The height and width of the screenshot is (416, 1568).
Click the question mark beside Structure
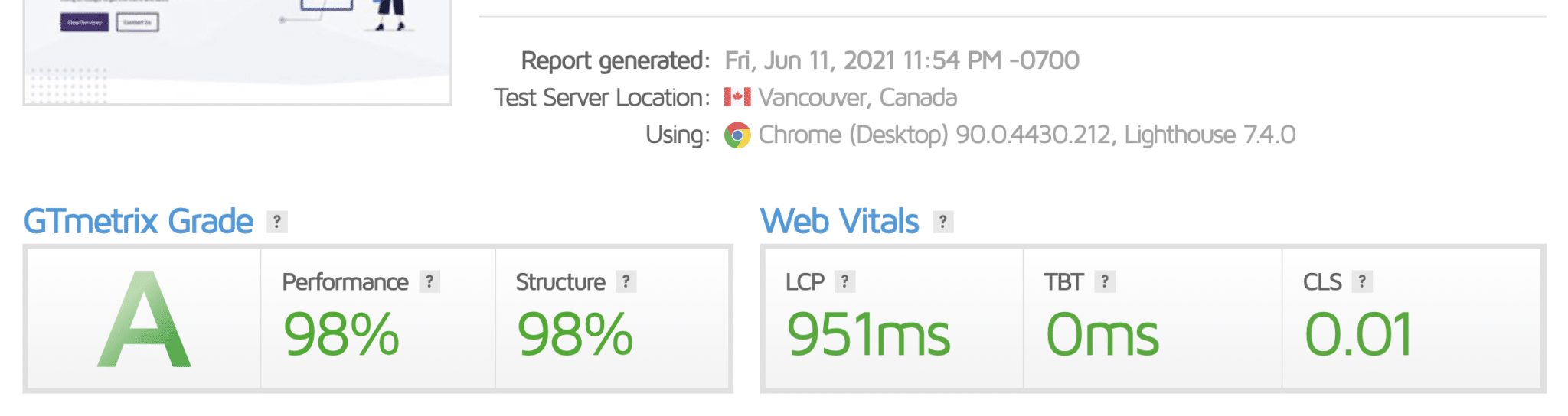626,281
